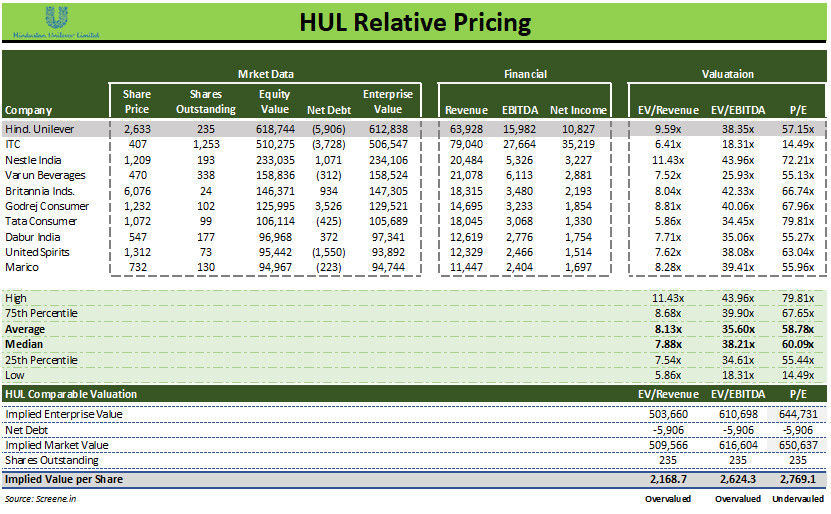This screenshot has height=514, width=831.
Task: Select the United Spirits company cell
Action: [37, 252]
